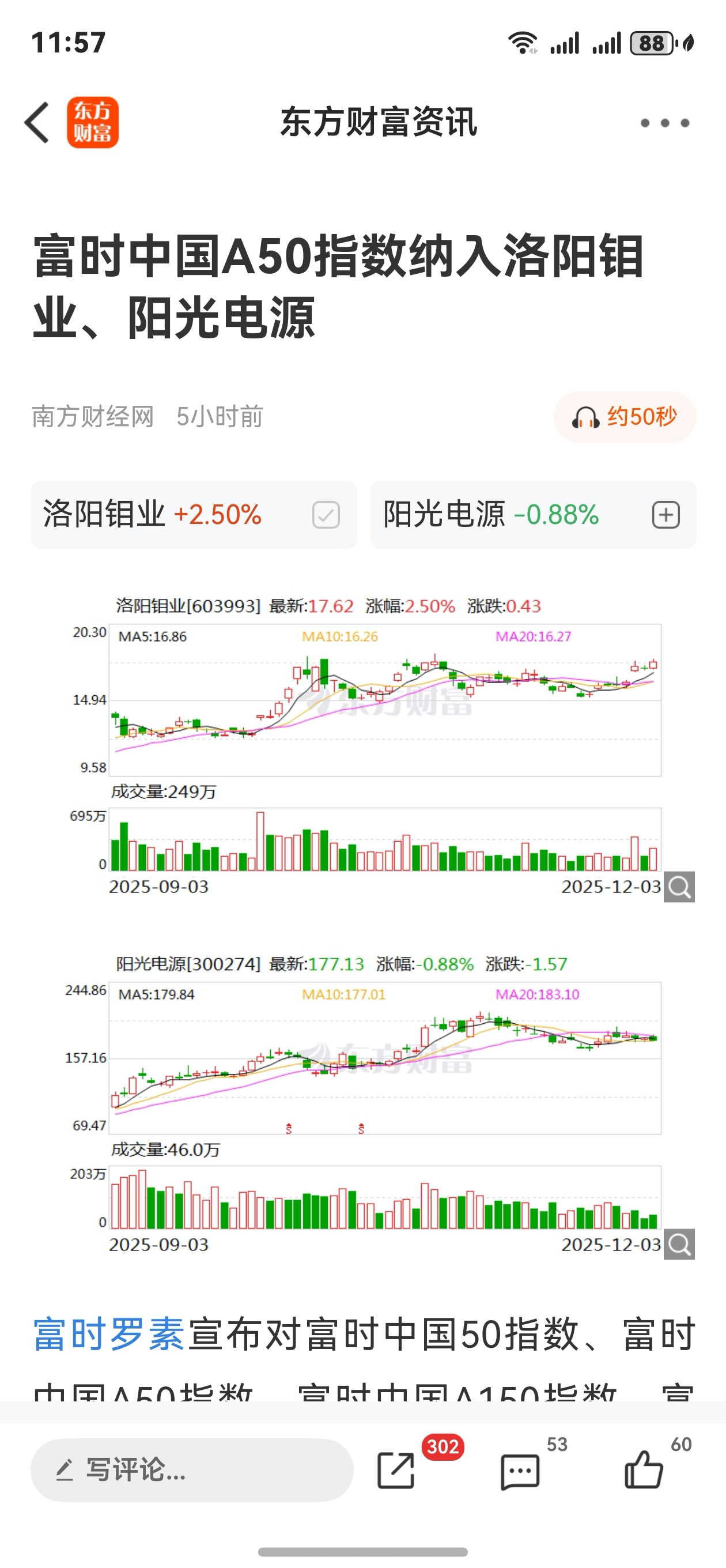This screenshot has height=1568, width=726.
Task: Magnify the 阳光电源 chart
Action: click(x=679, y=1245)
